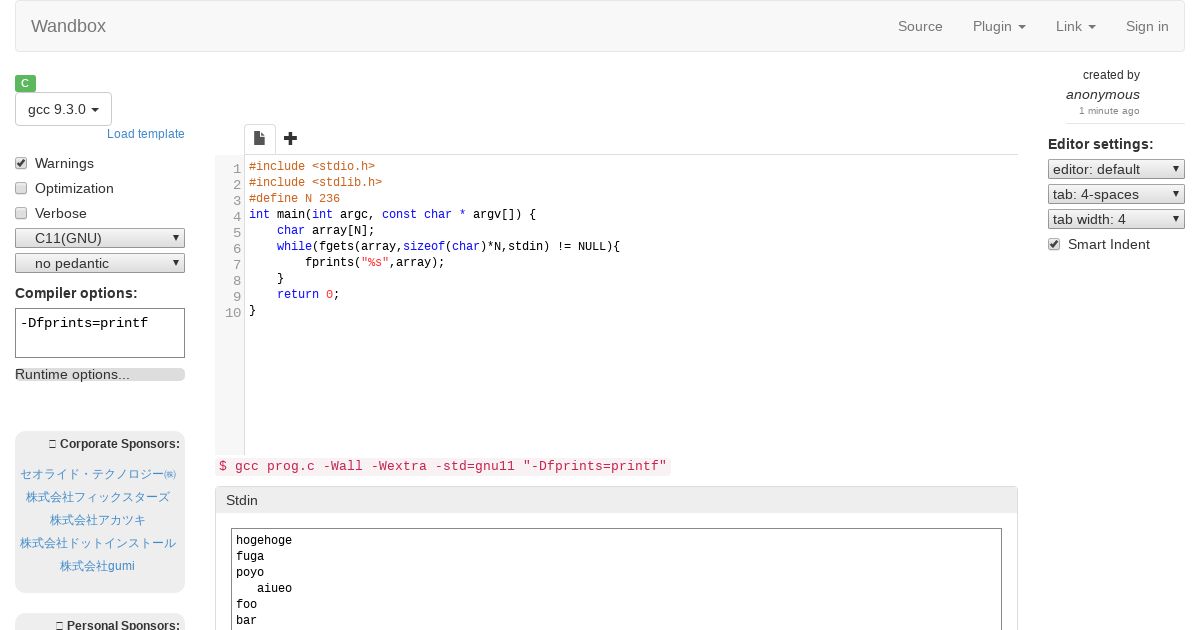Click the return 0 code line
Image resolution: width=1200 pixels, height=630 pixels.
pos(308,294)
